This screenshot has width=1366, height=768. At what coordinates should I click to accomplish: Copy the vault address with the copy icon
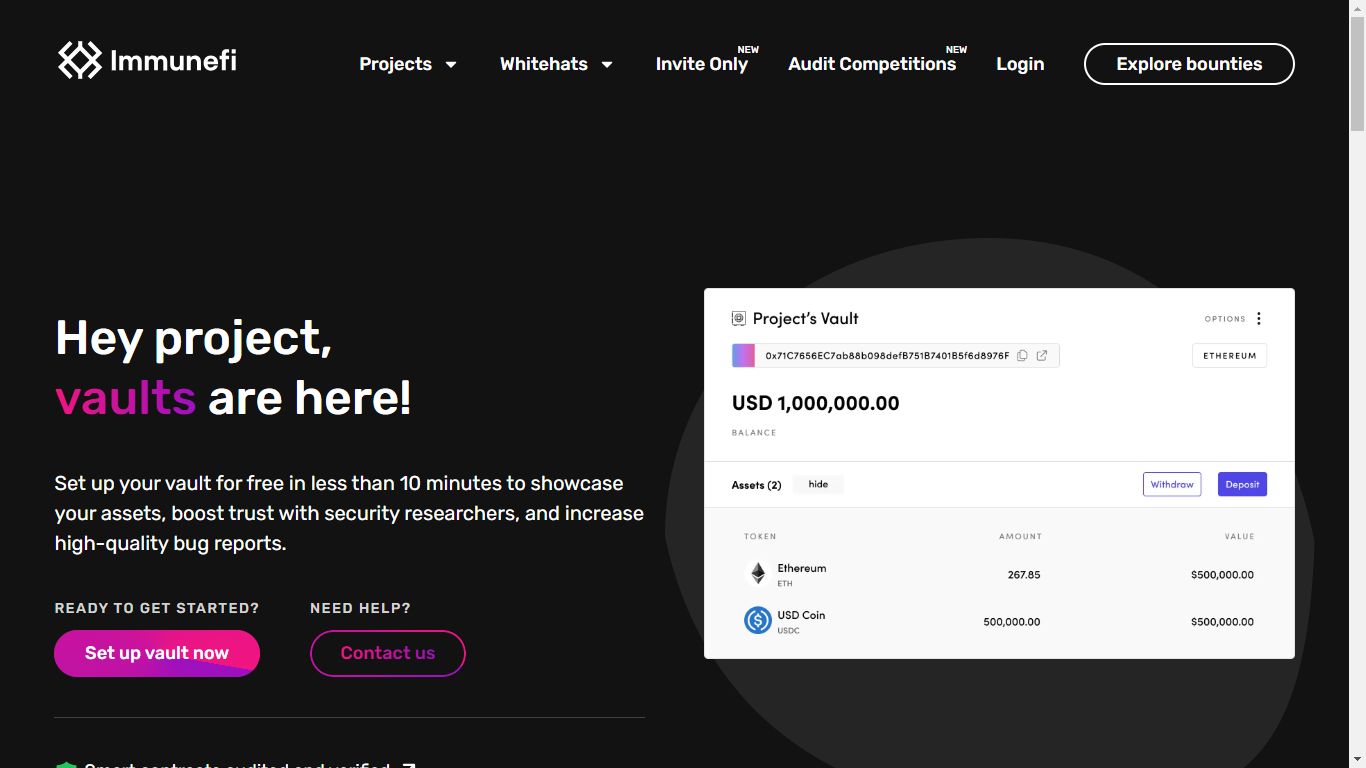point(1022,356)
